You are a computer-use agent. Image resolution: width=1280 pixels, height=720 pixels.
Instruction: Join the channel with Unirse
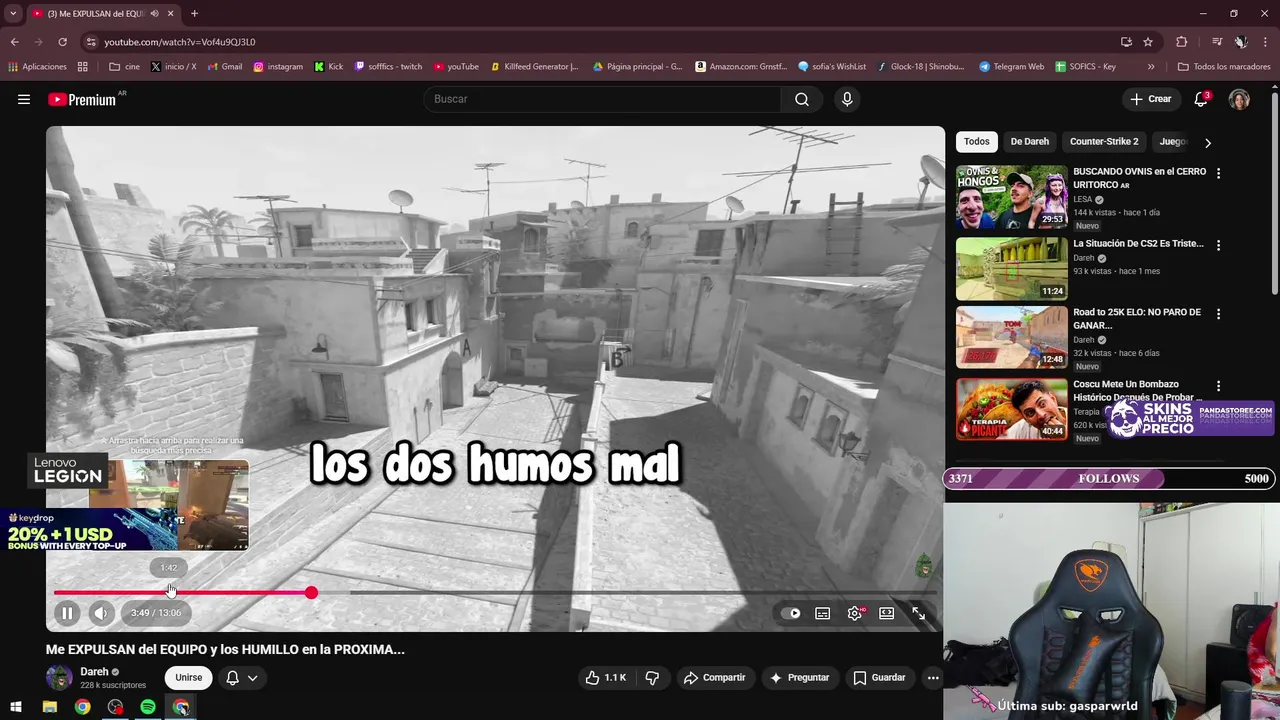[189, 678]
